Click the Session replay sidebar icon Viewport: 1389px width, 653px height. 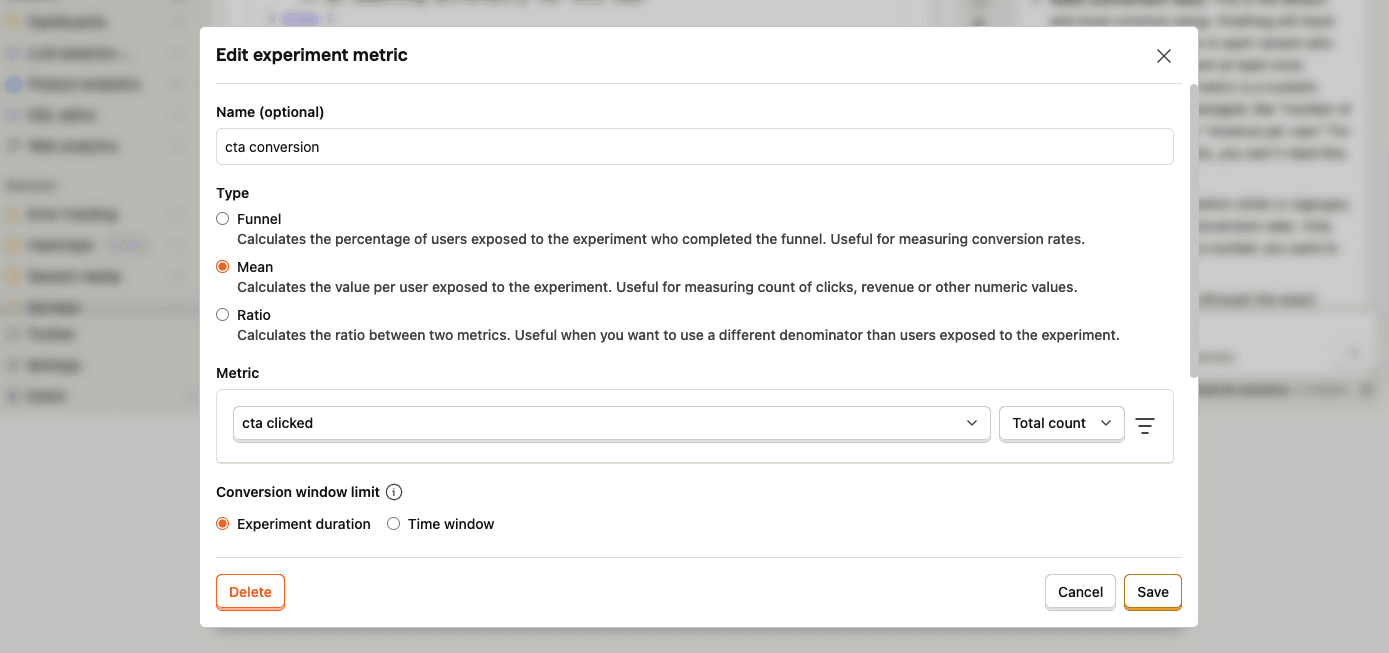13,276
